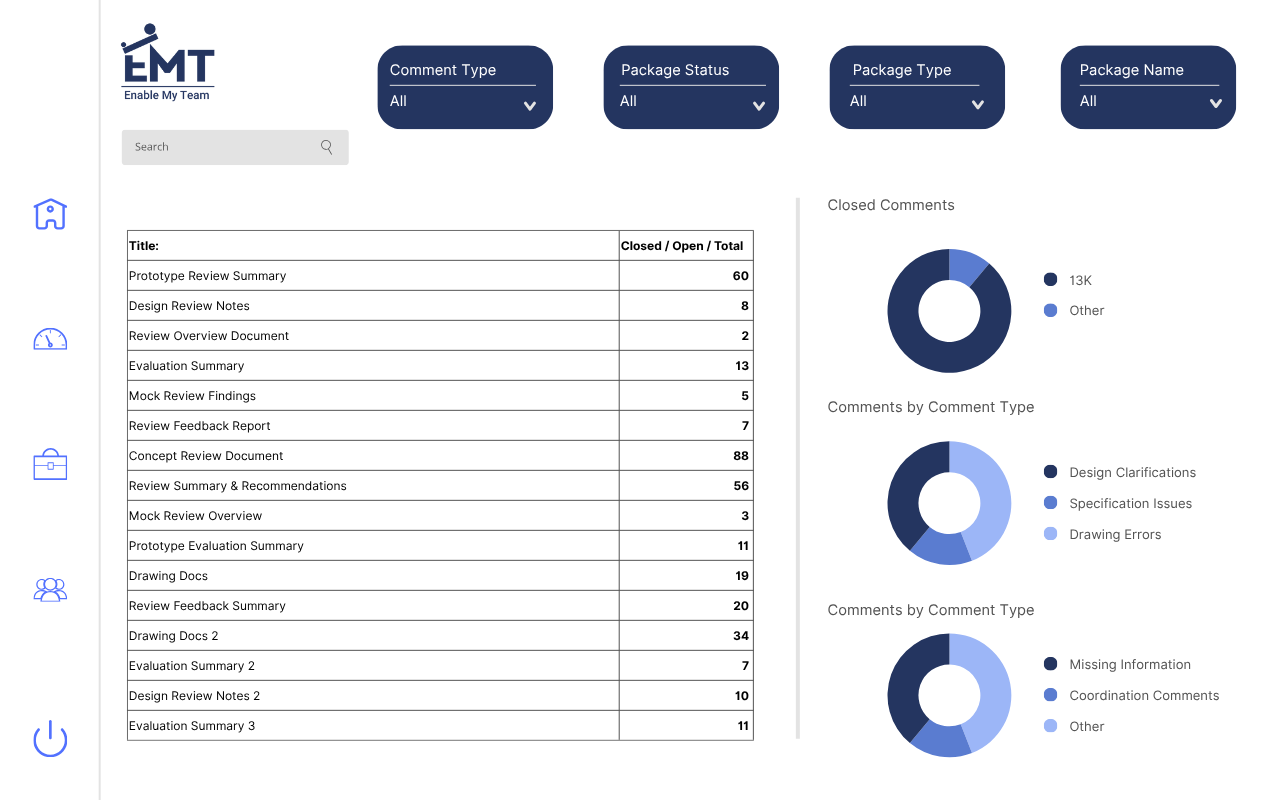This screenshot has height=800, width=1280.
Task: Toggle the Coordination Comments legend item
Action: pyautogui.click(x=1143, y=696)
